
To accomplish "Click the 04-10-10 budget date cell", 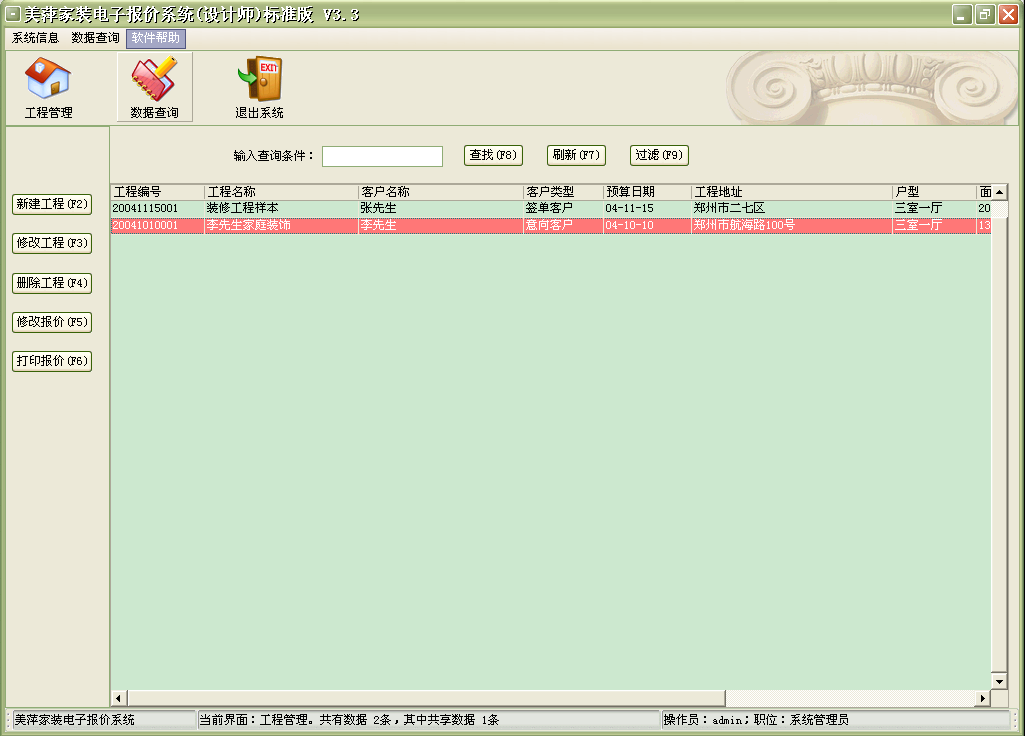I will click(x=648, y=226).
